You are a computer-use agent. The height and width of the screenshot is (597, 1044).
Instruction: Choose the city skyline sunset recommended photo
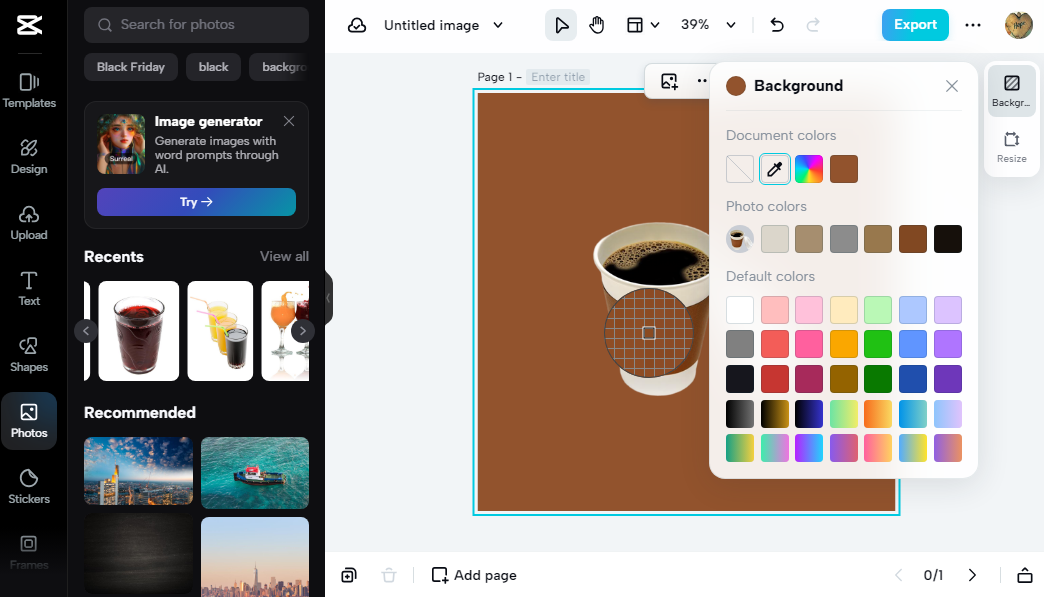pyautogui.click(x=138, y=471)
